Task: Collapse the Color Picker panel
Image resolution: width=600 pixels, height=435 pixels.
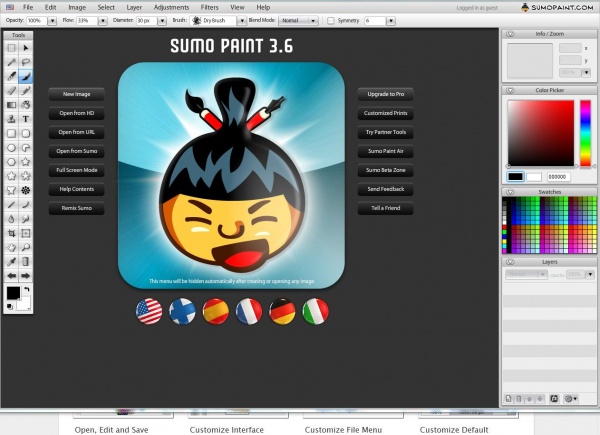Action: [x=510, y=90]
